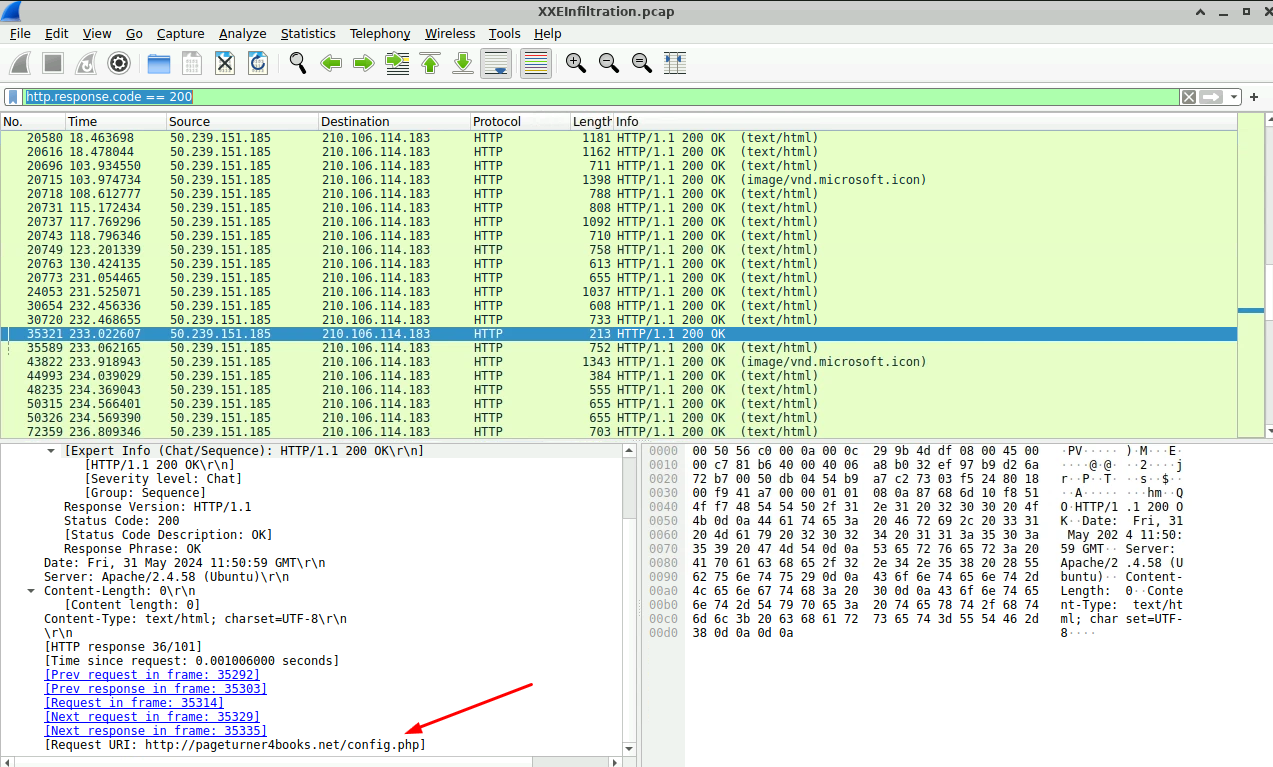
Task: Open the Go menu
Action: (134, 33)
